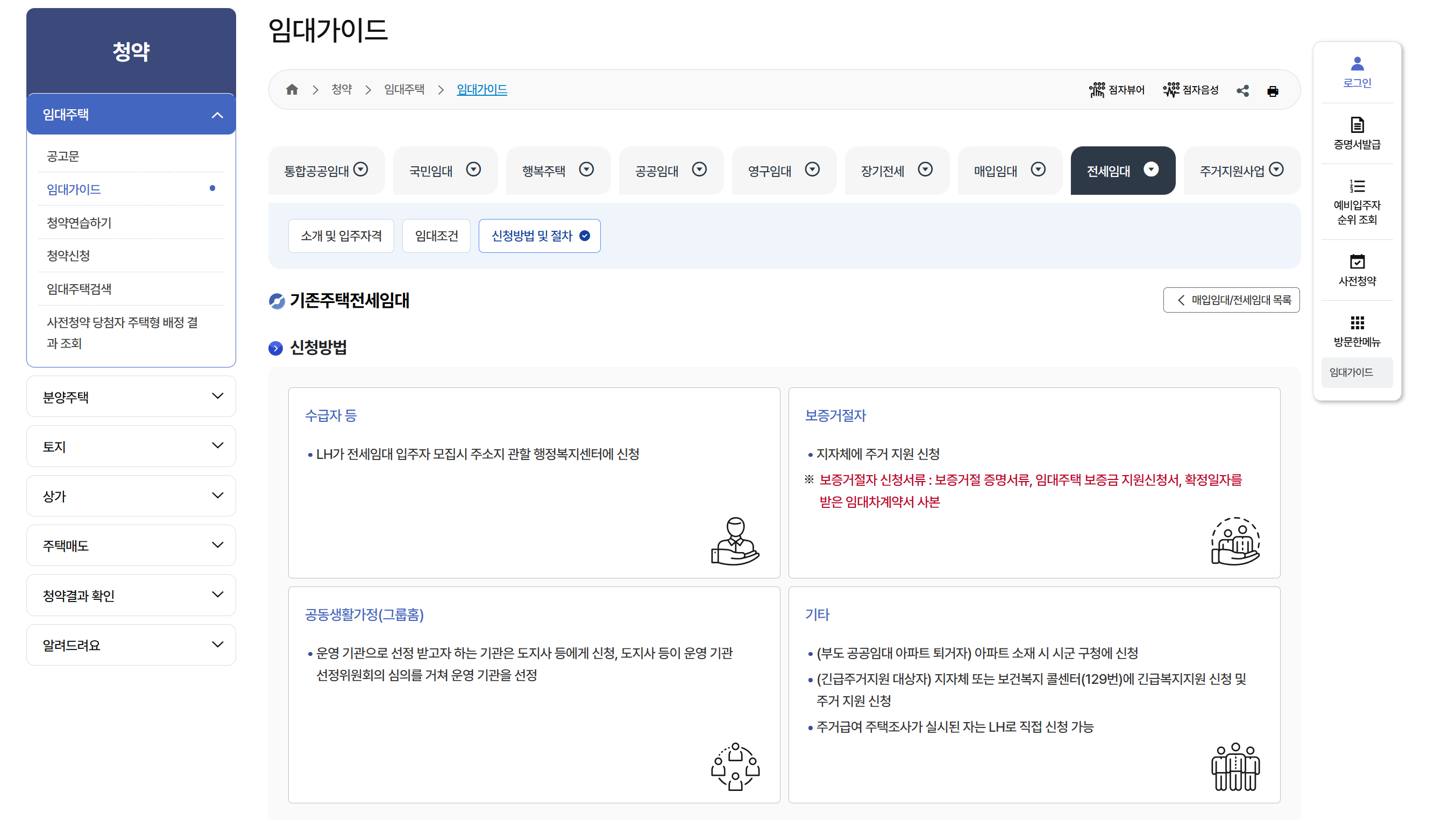This screenshot has height=820, width=1456.
Task: Expand 공공임대 tab circle arrow
Action: click(x=699, y=169)
